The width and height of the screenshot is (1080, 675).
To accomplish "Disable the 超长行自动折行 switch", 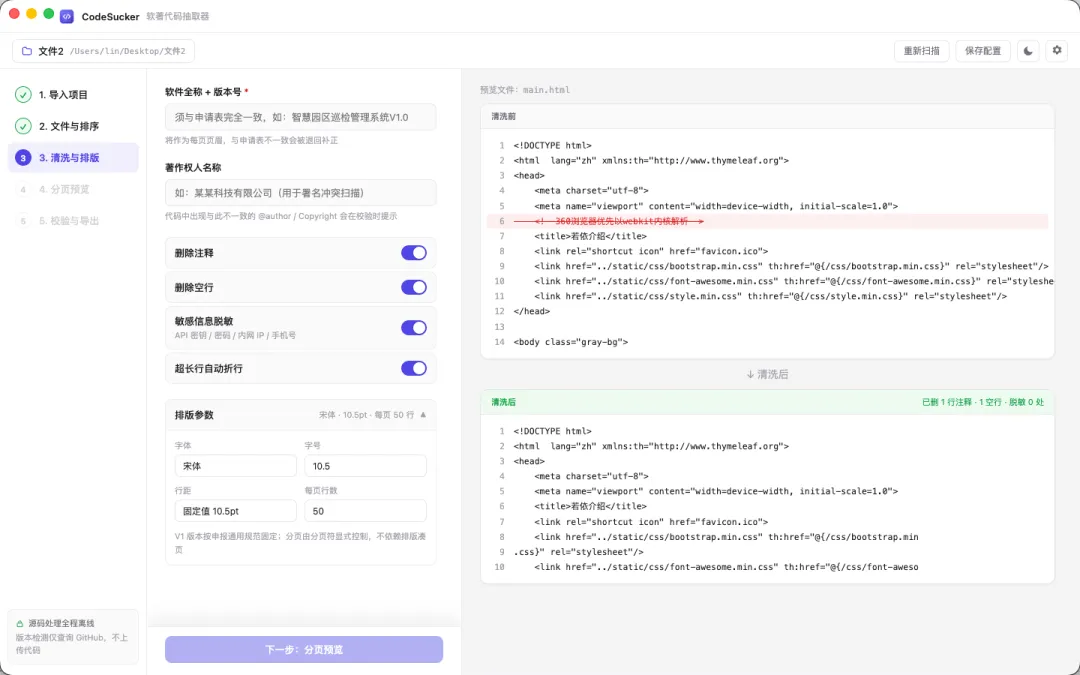I will [414, 368].
